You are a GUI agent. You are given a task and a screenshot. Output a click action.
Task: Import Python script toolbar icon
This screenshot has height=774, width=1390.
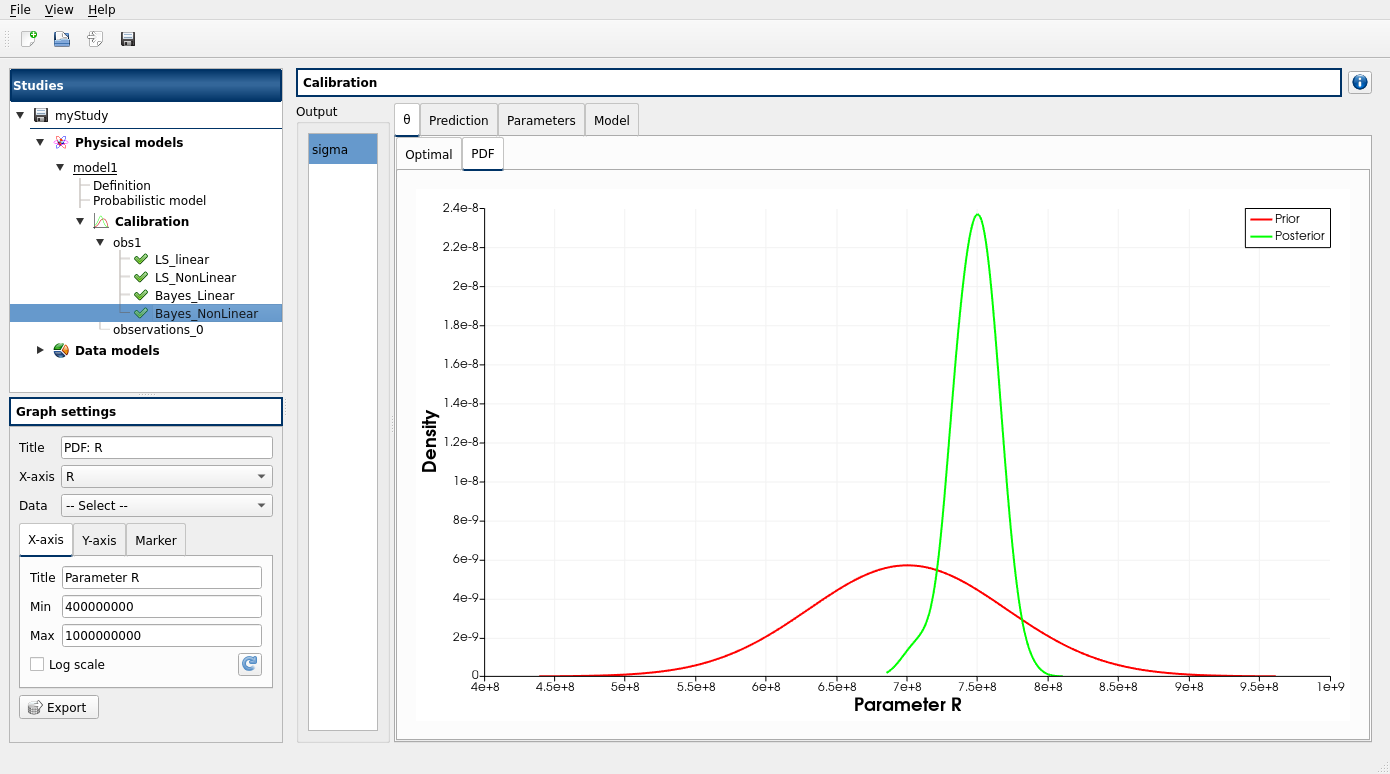95,39
